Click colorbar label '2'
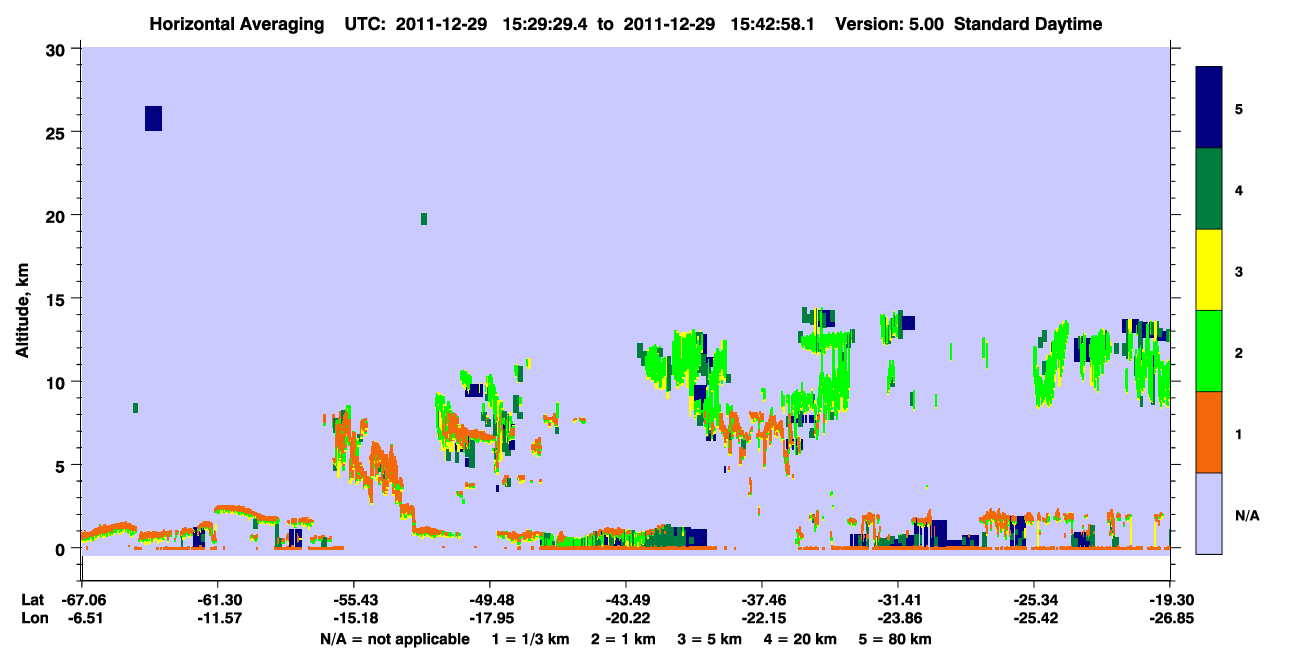This screenshot has width=1300, height=667. [1239, 352]
